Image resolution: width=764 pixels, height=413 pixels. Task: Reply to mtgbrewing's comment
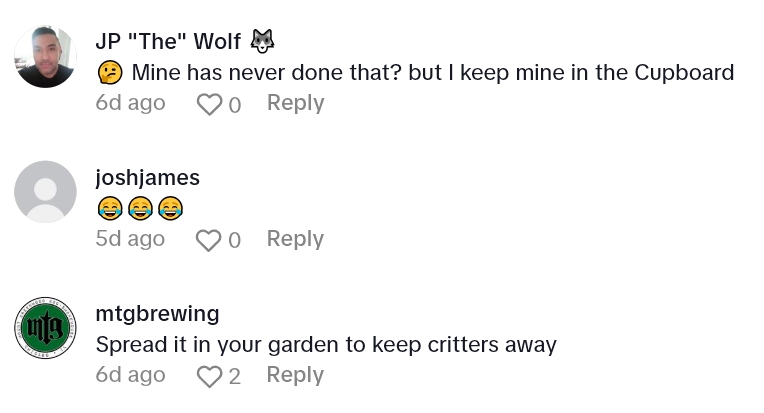[x=295, y=375]
